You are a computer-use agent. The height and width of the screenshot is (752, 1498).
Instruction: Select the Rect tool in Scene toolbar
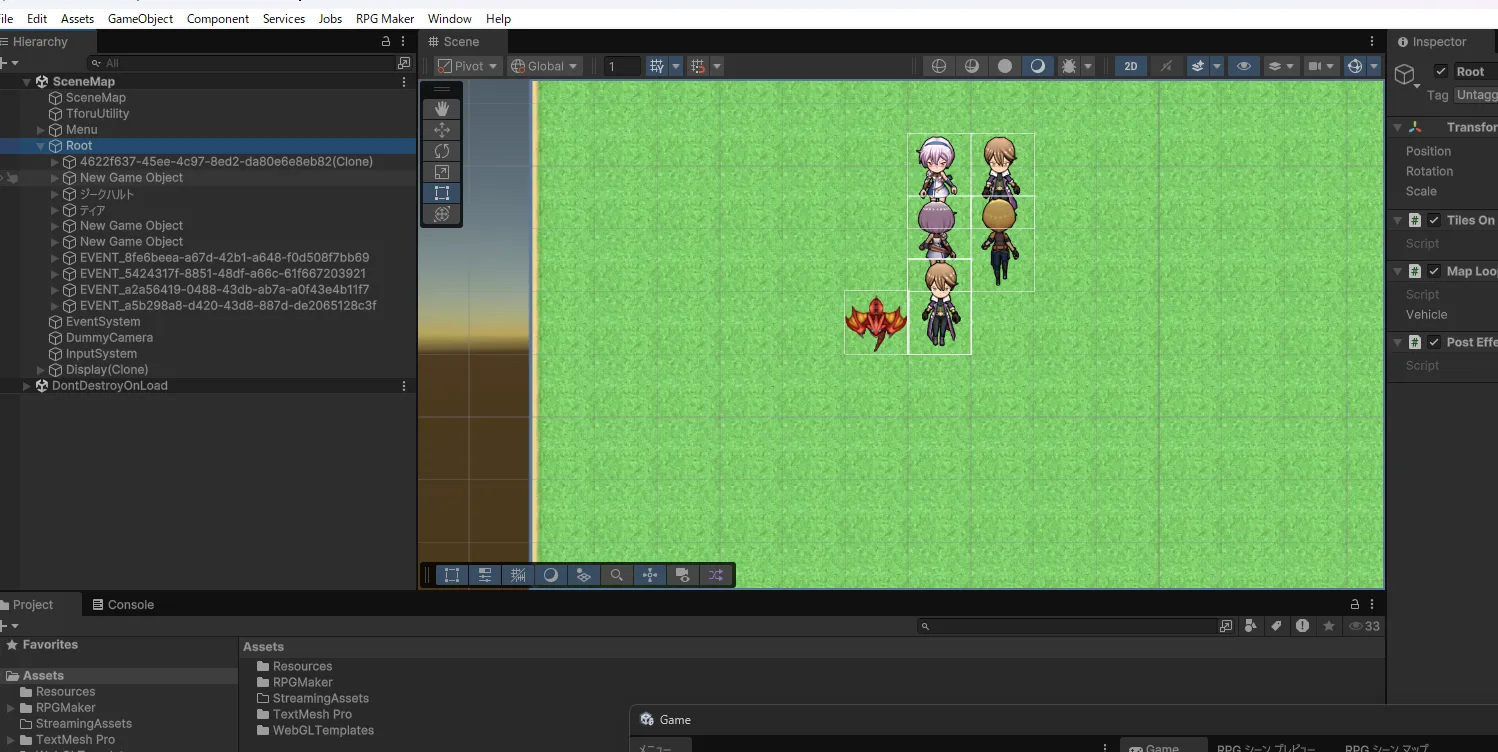tap(442, 193)
